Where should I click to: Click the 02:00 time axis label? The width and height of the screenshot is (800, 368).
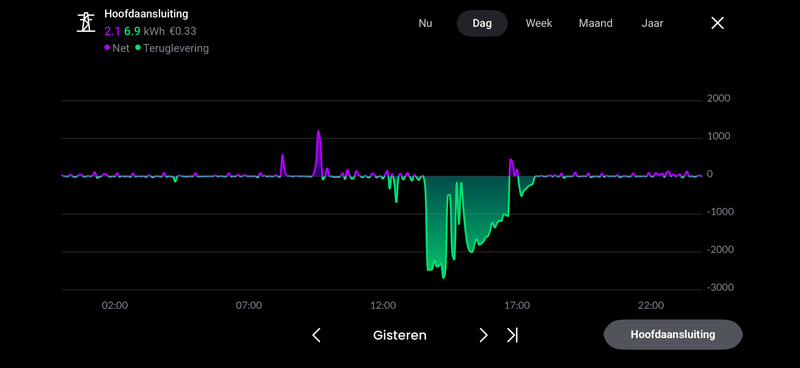[x=115, y=306]
